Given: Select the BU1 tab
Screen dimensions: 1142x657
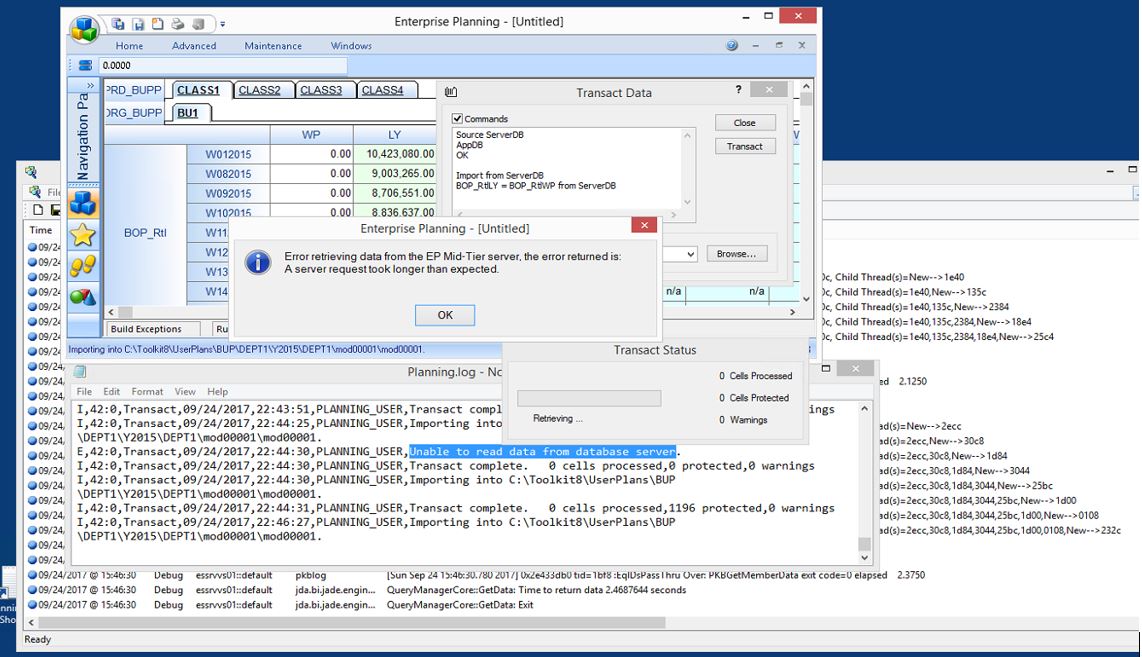Looking at the screenshot, I should [x=188, y=113].
